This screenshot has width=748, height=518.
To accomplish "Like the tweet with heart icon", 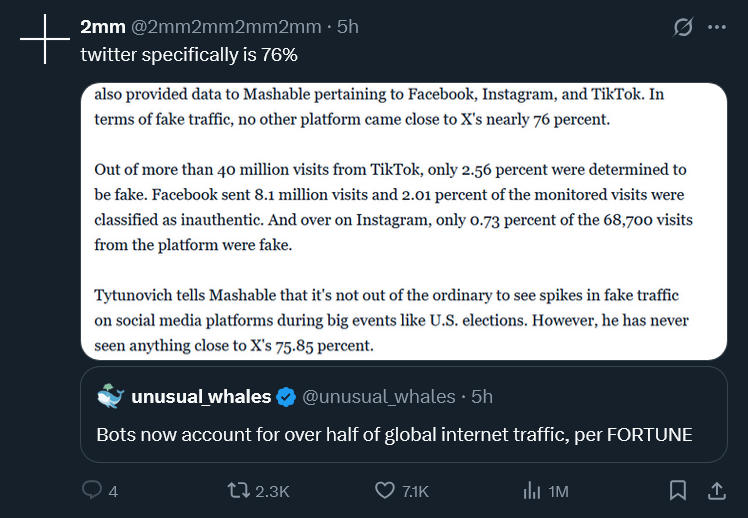I will click(x=384, y=490).
